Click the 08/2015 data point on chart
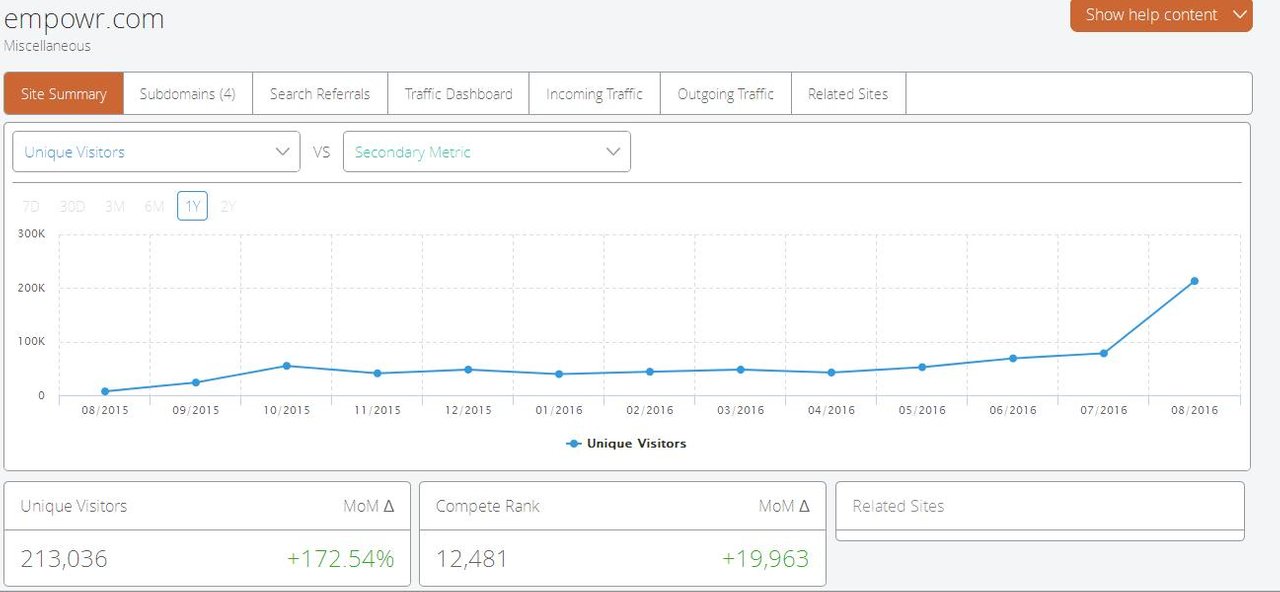1280x592 pixels. [105, 391]
